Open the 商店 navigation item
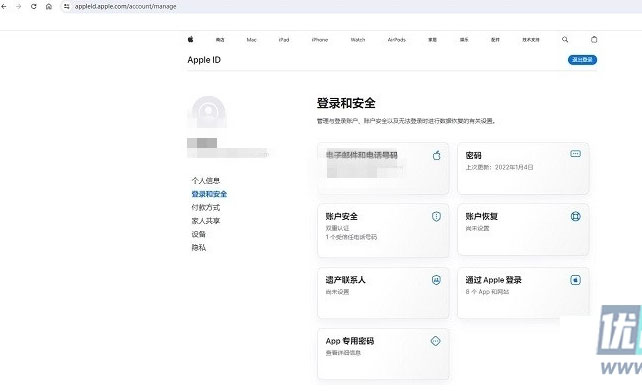This screenshot has height=391, width=642. tap(220, 40)
